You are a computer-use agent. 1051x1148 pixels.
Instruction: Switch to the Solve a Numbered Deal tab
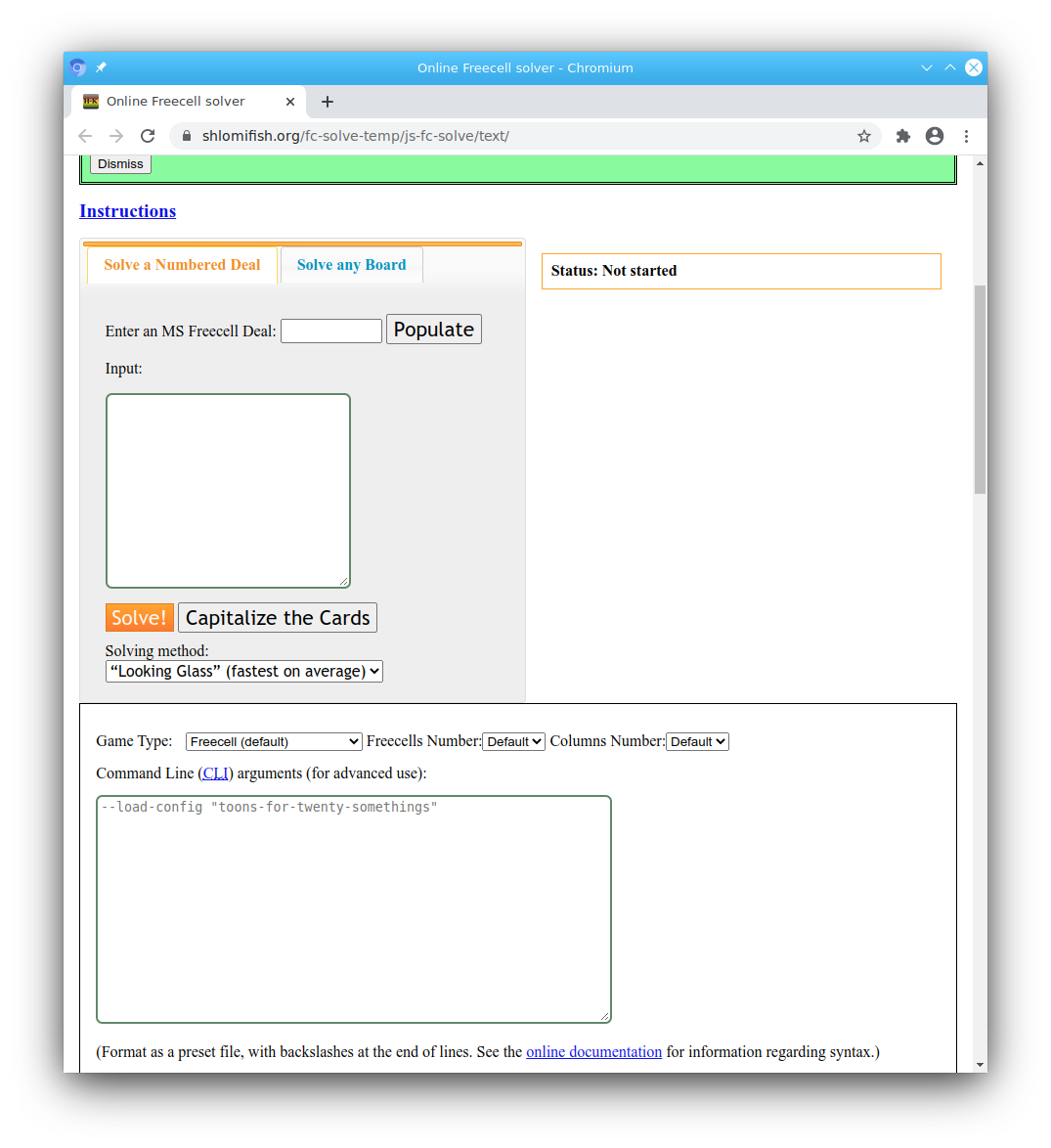click(182, 265)
